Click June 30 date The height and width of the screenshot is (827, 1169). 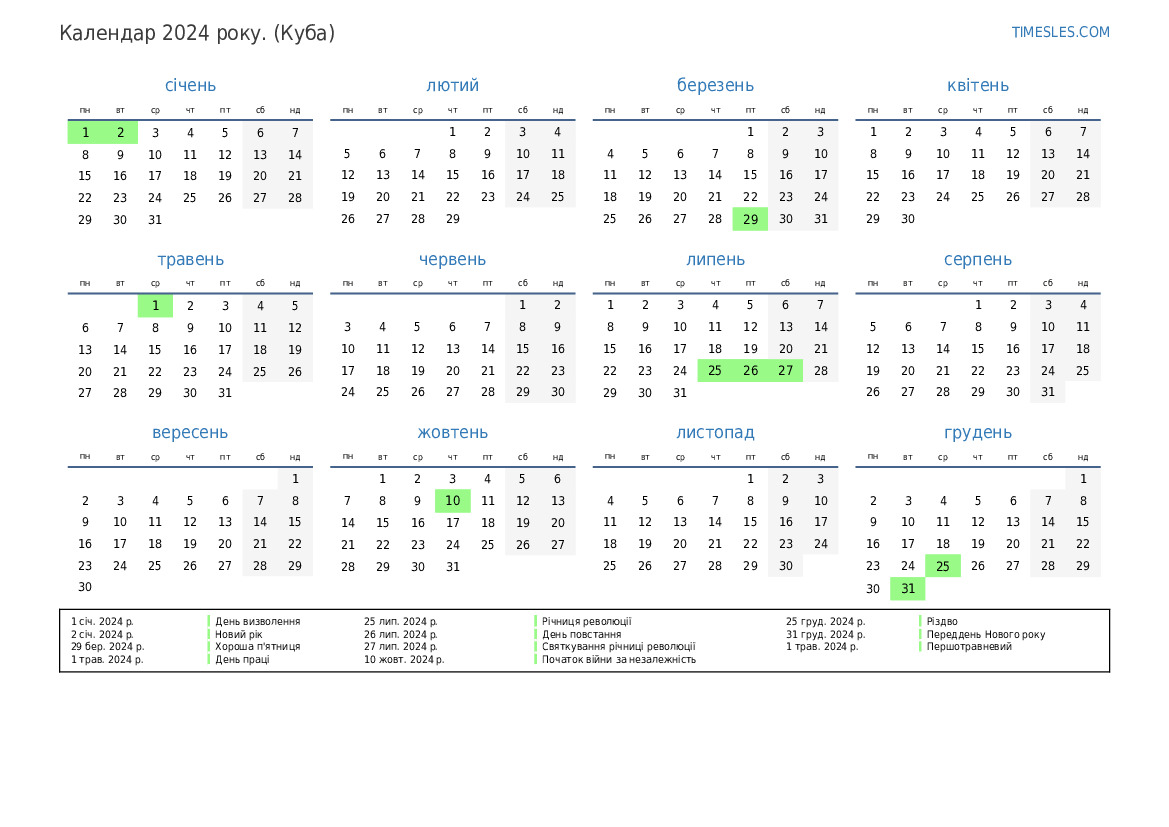coord(558,392)
